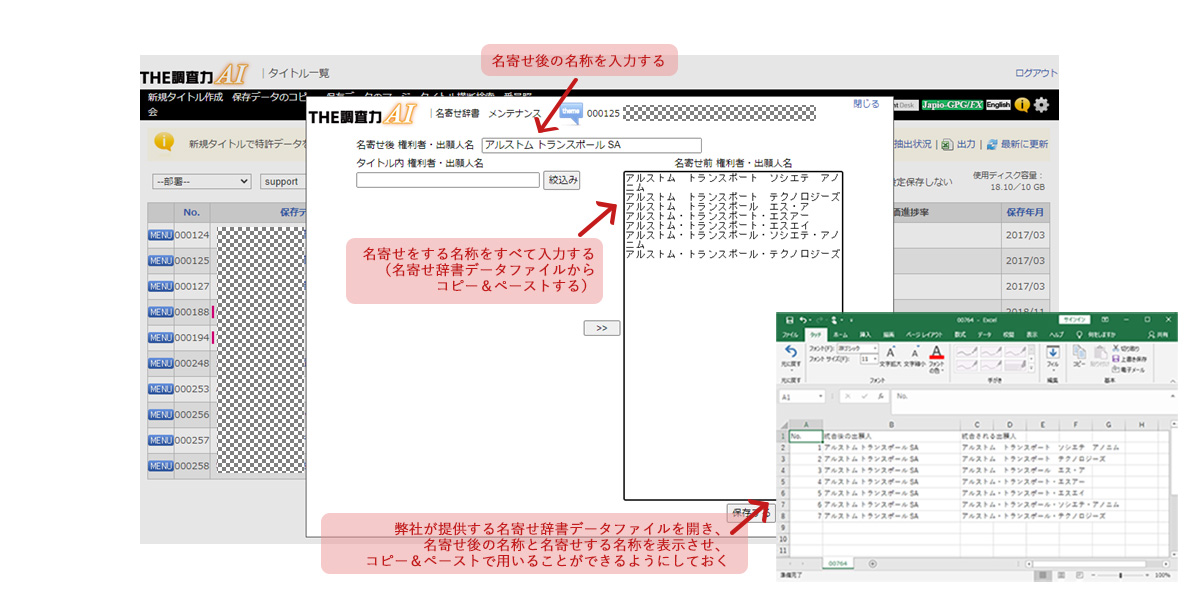Click the タイトル内 権利者・出願人名 filter input
1200x600 pixels.
tap(448, 180)
